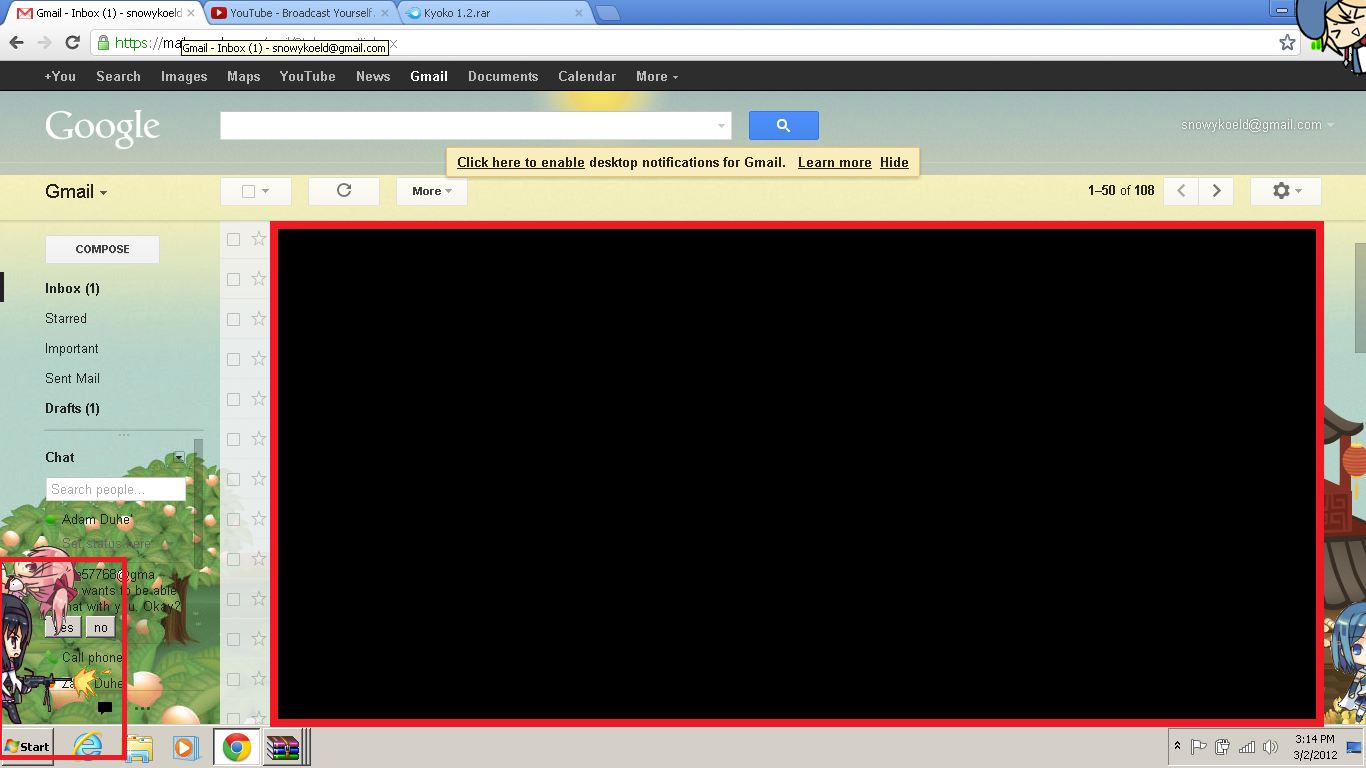The width and height of the screenshot is (1366, 768).
Task: Go to older messages arrow
Action: [x=1216, y=191]
